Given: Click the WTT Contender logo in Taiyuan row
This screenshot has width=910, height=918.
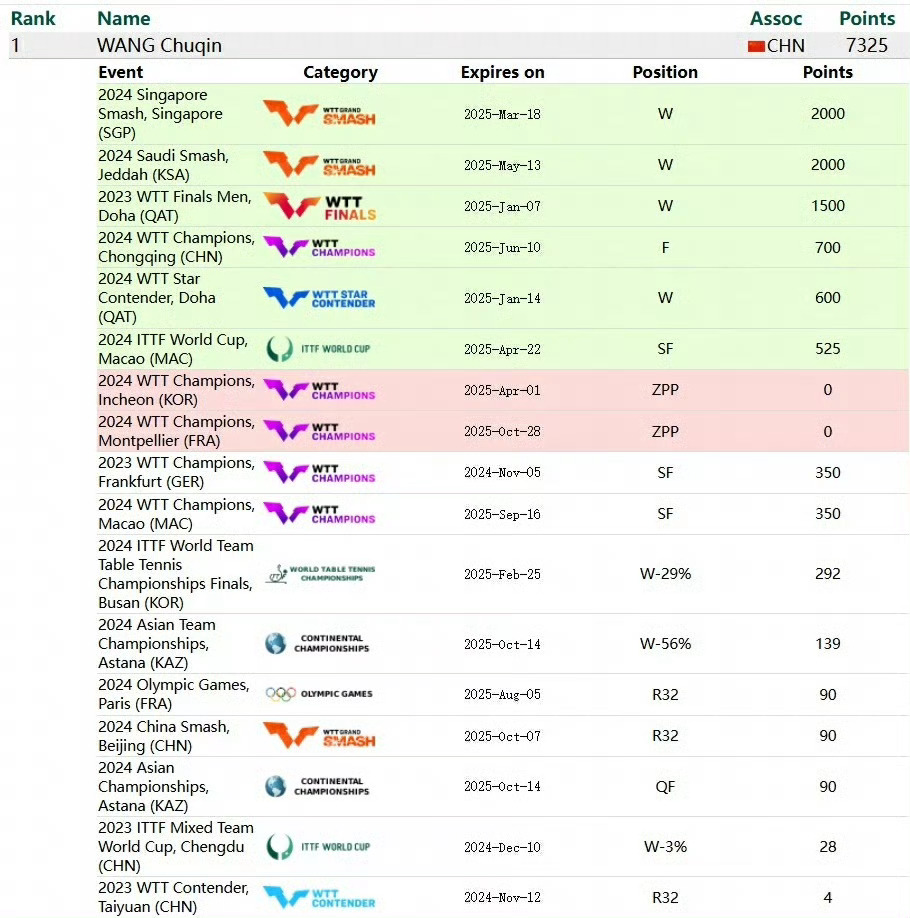Looking at the screenshot, I should pyautogui.click(x=319, y=898).
